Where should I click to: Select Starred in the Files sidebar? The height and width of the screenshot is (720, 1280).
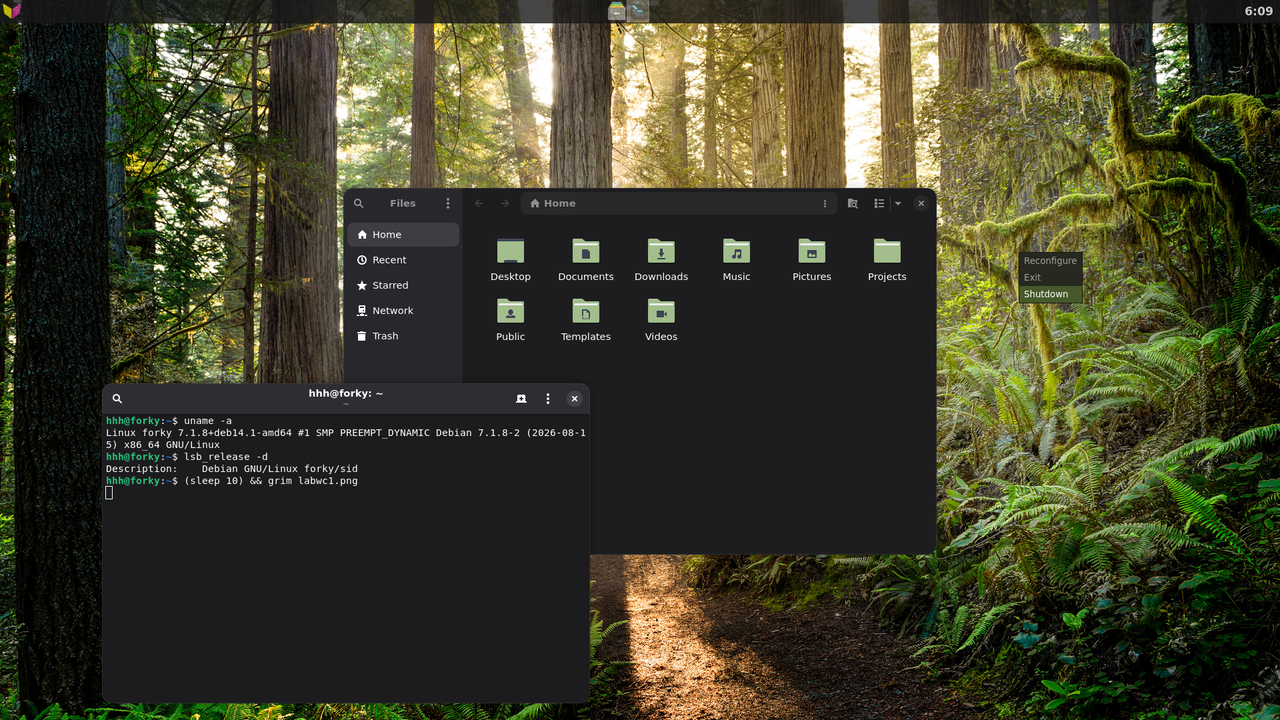pos(403,285)
